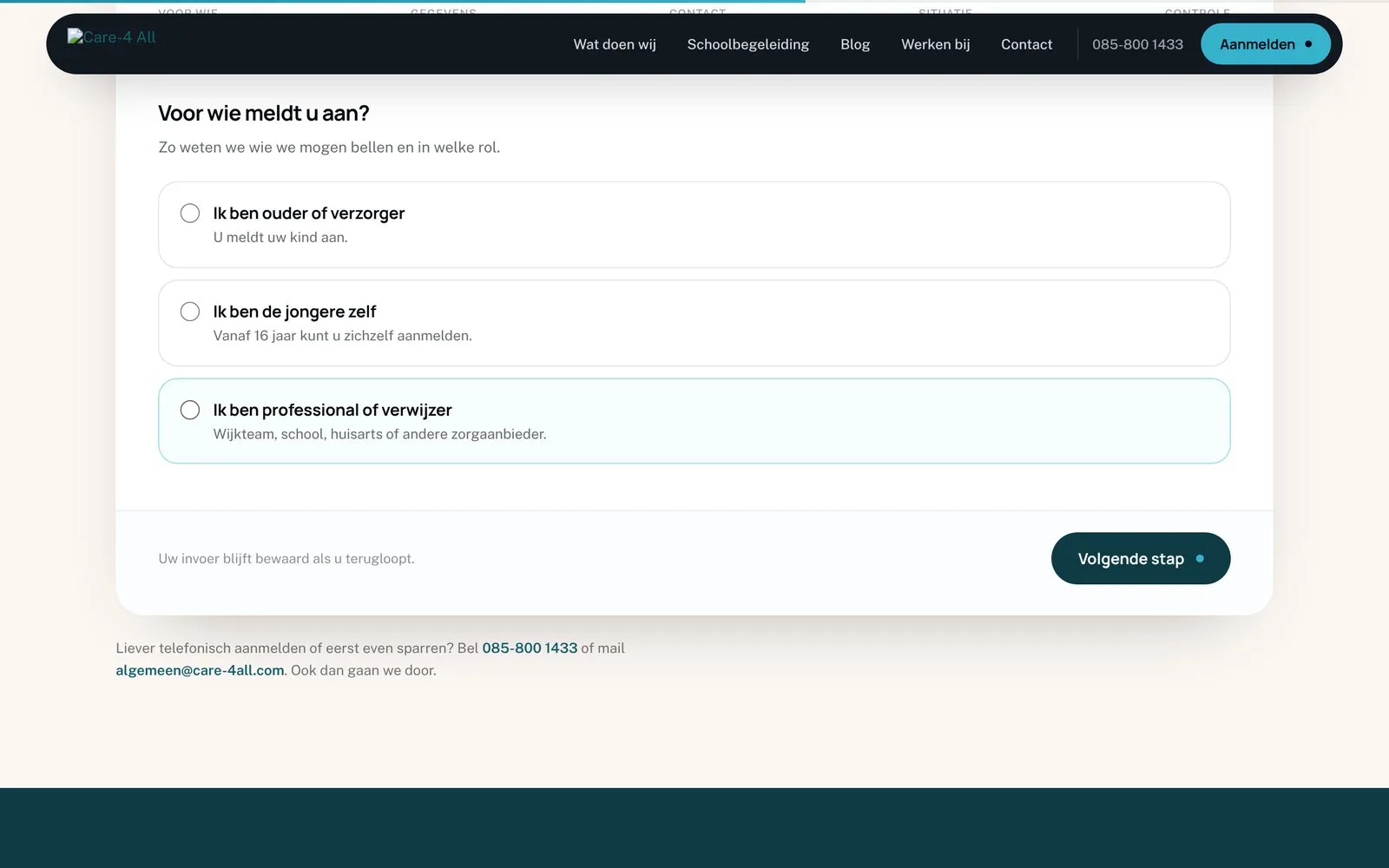
Task: Click note 'Uw invoer blijft bewaard als u terugloopt.'
Action: point(286,559)
